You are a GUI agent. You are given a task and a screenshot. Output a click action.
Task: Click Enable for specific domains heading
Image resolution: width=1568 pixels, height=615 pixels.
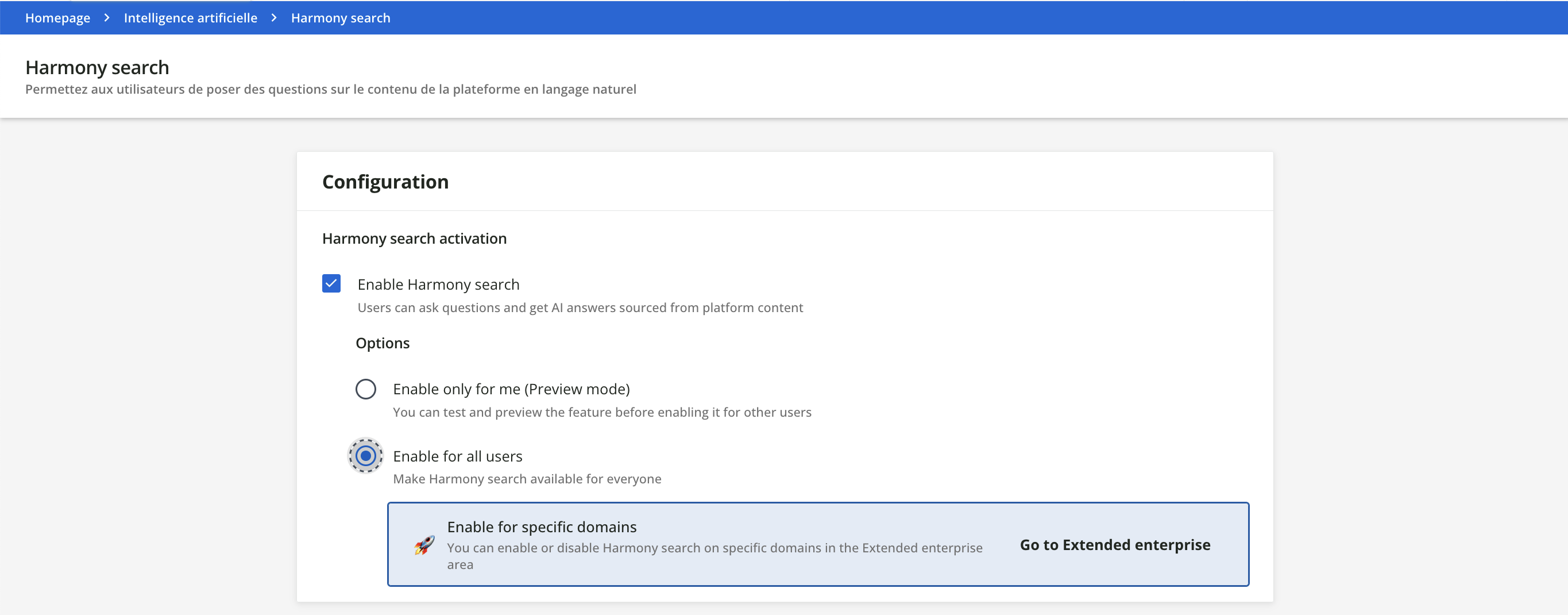pos(542,526)
